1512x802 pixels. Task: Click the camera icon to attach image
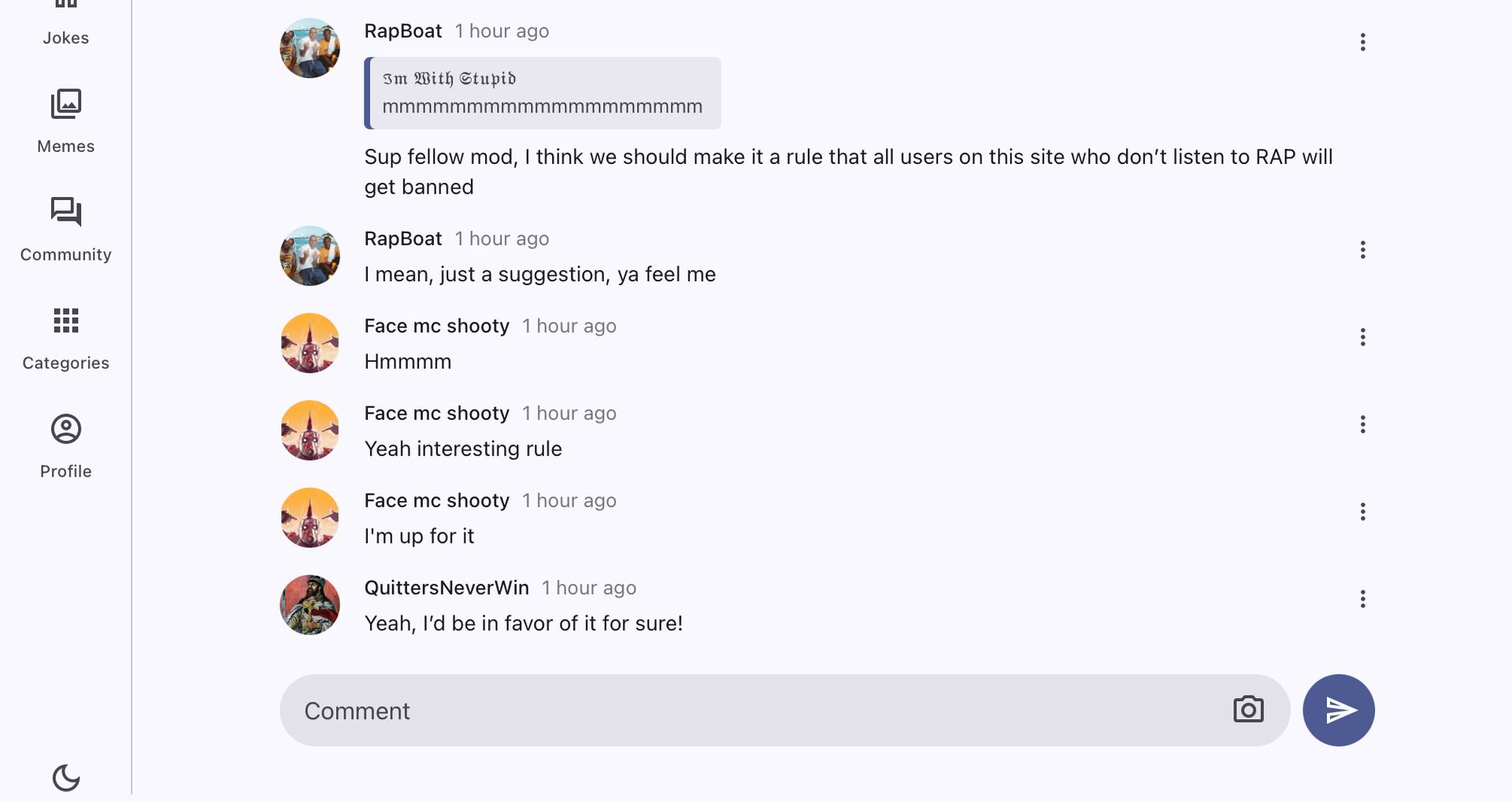tap(1248, 710)
